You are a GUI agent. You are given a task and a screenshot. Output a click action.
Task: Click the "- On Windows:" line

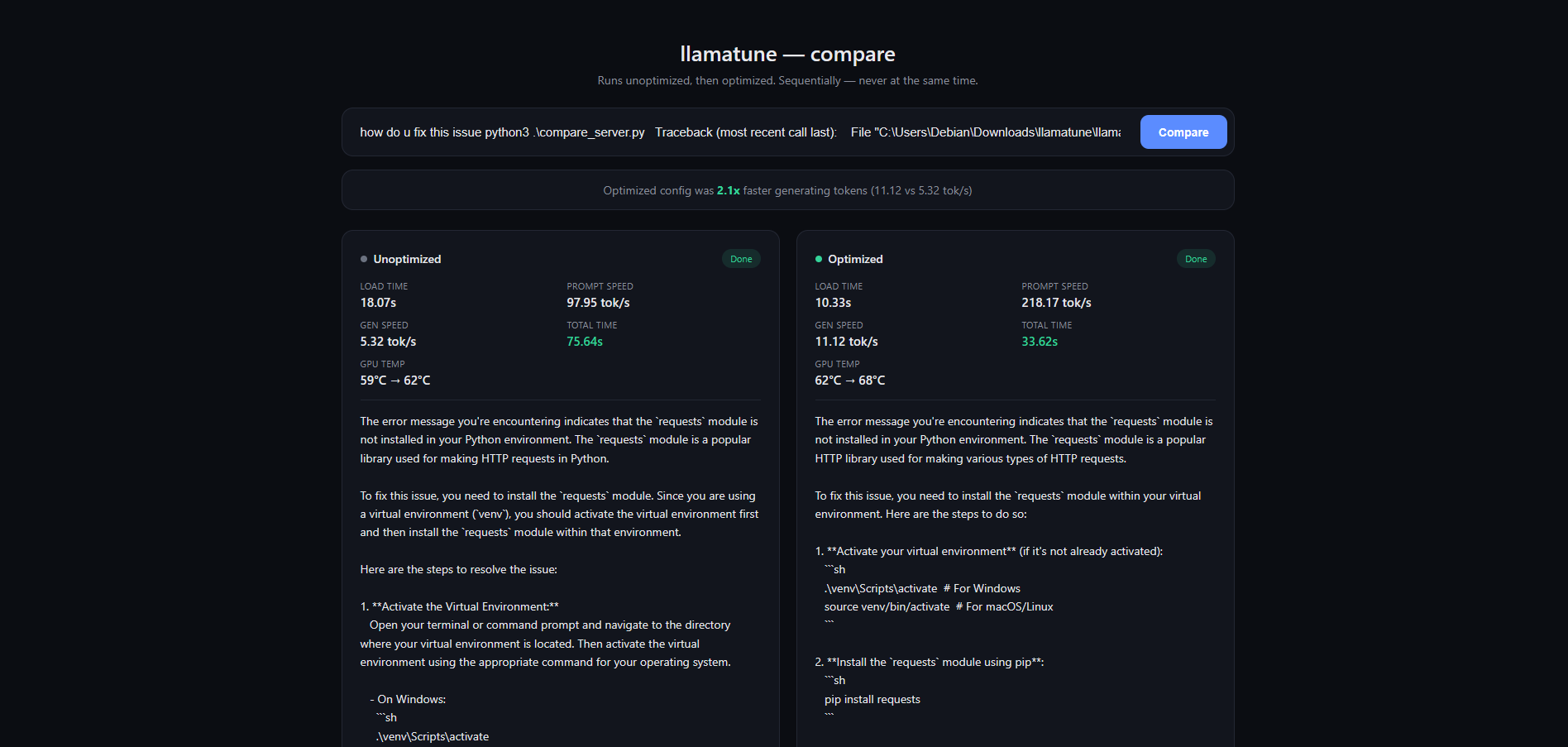pyautogui.click(x=408, y=699)
